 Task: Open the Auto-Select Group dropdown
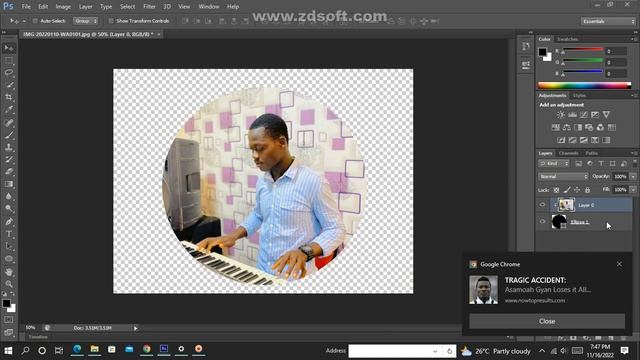click(x=85, y=21)
